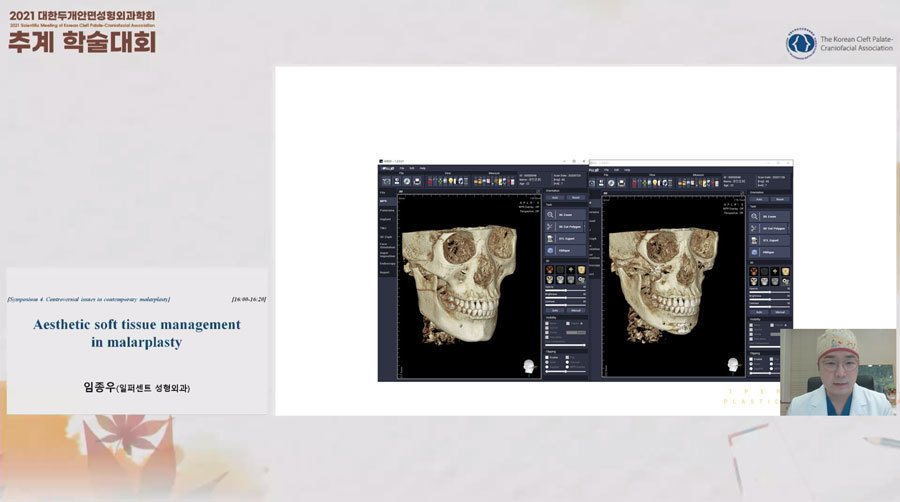Image resolution: width=900 pixels, height=502 pixels.
Task: Click Manual button below Contrast slider, right window
Action: [780, 312]
